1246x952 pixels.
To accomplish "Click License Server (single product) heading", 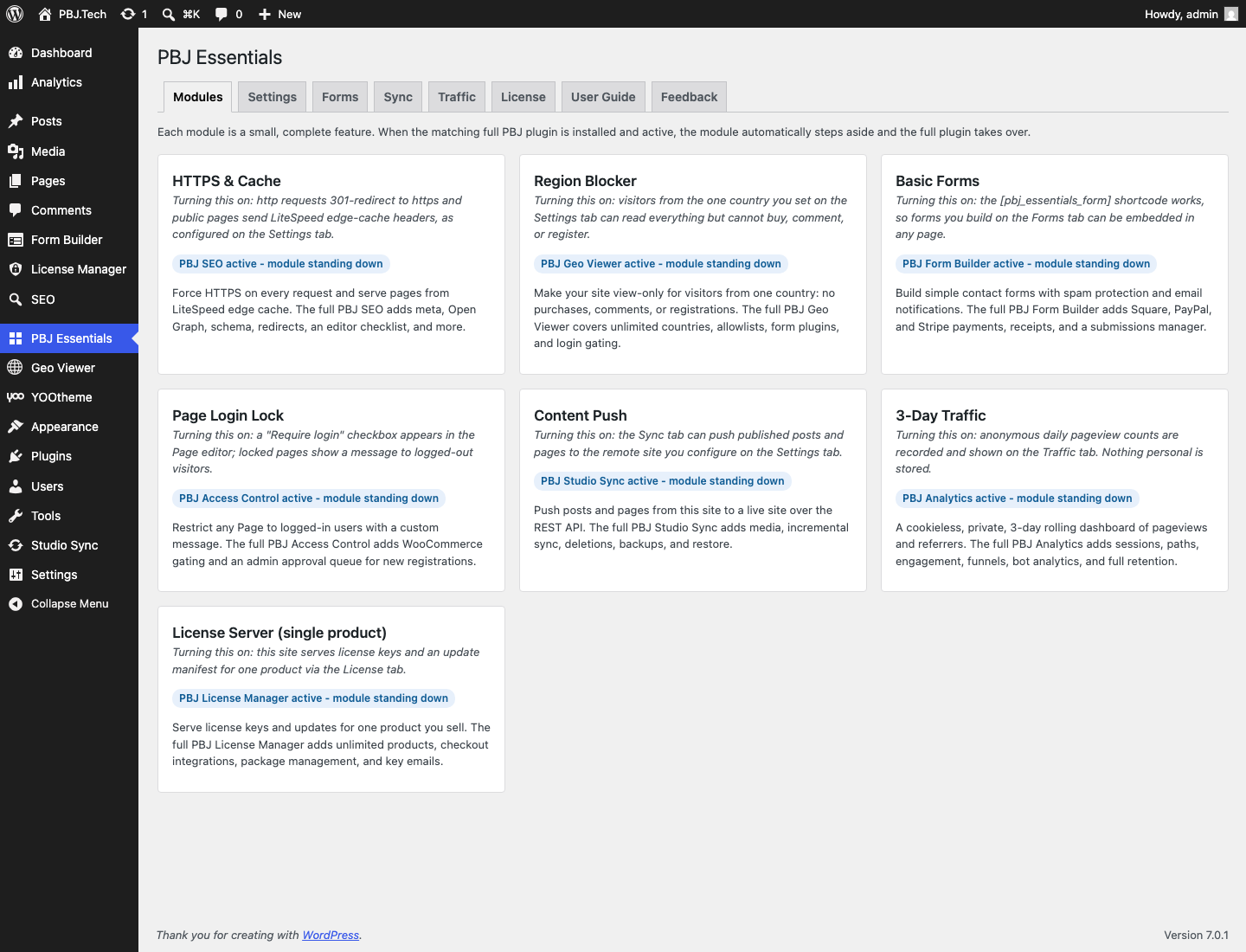I will 279,633.
